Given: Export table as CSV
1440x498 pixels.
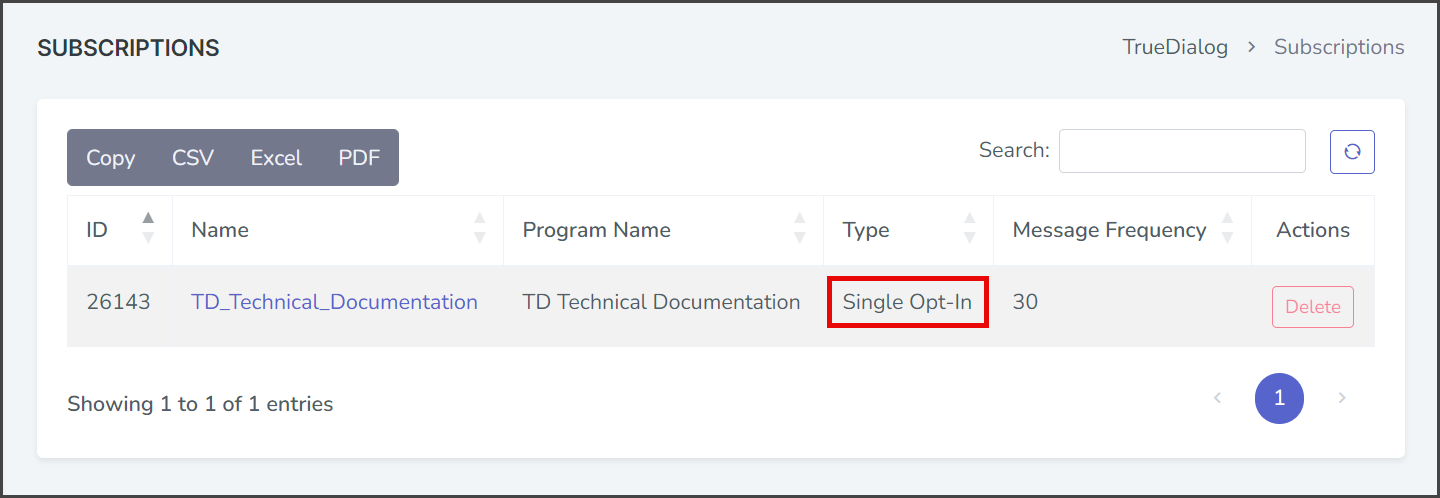Looking at the screenshot, I should click(x=193, y=158).
